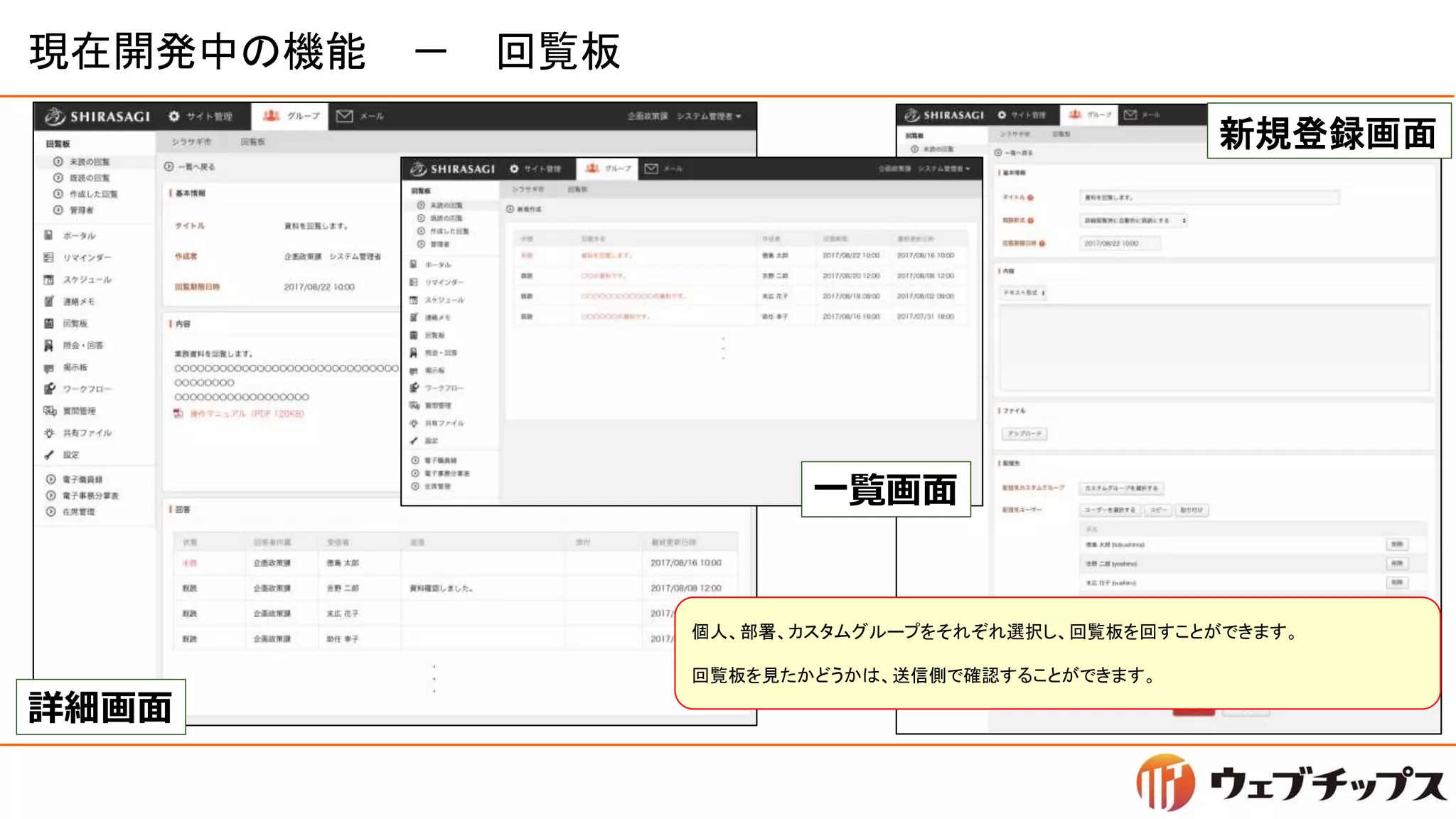Click the 設定 wrench icon in detail window
This screenshot has width=1456, height=819.
pyautogui.click(x=49, y=455)
